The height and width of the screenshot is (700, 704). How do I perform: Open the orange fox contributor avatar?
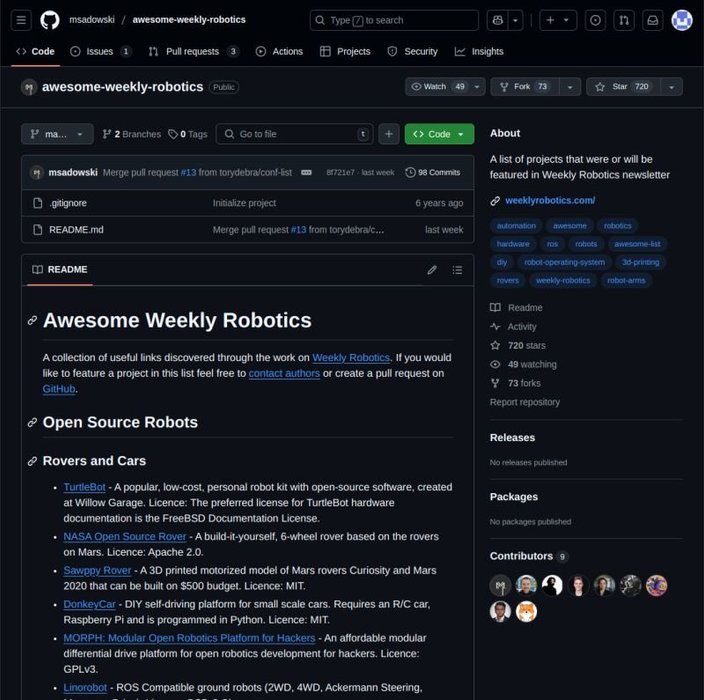[x=526, y=612]
